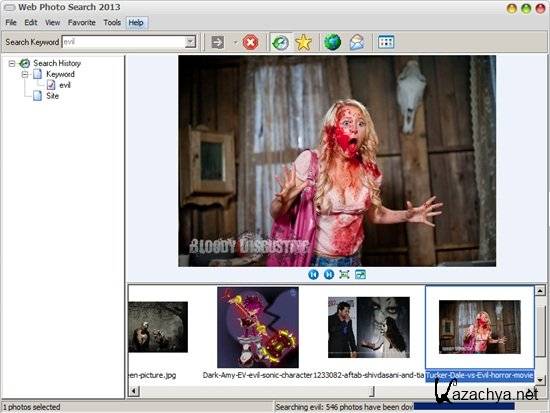The image size is (550, 413).
Task: Select the dark creature picture thumbnail
Action: pyautogui.click(x=158, y=327)
